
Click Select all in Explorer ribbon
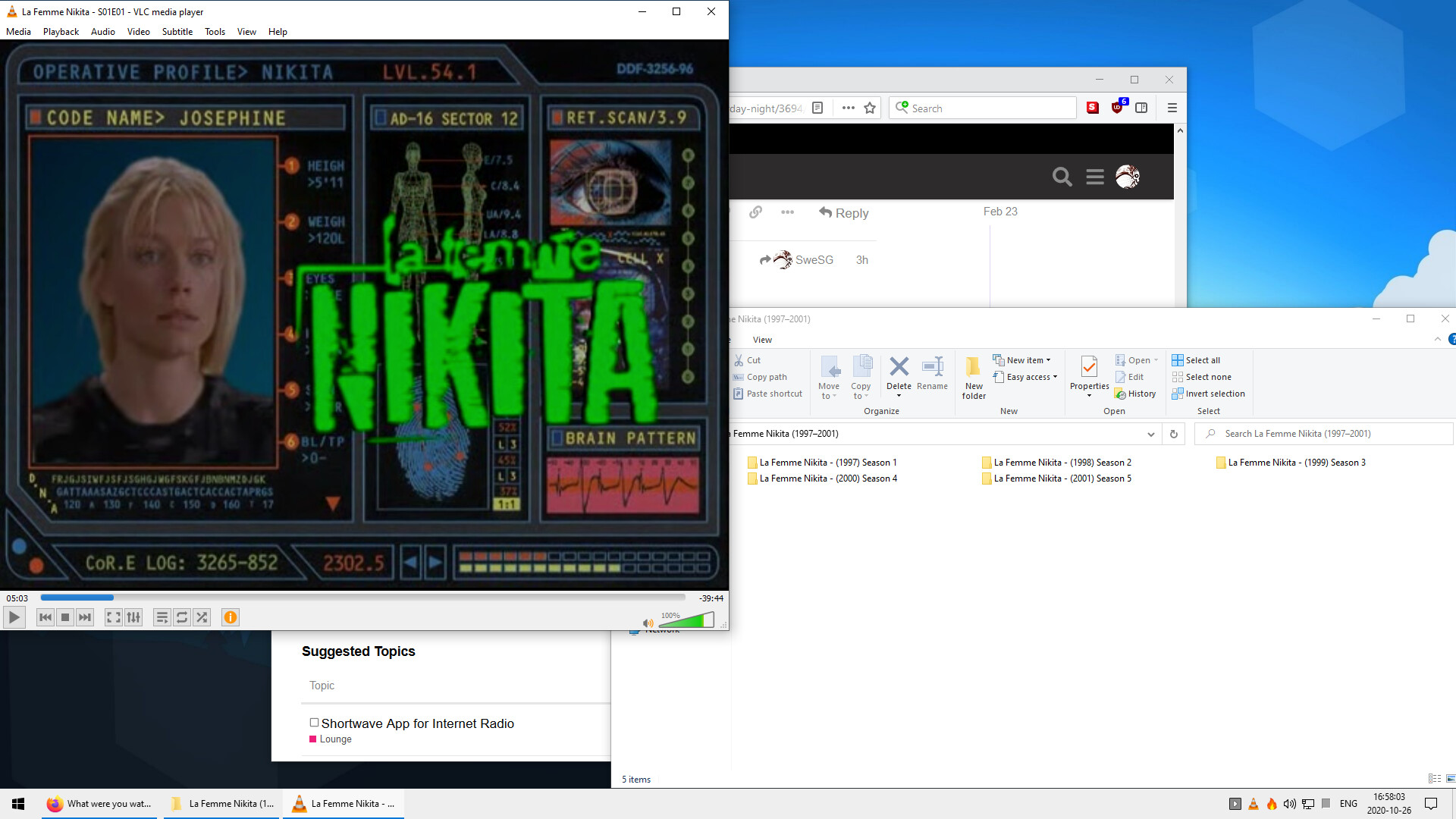click(x=1202, y=360)
